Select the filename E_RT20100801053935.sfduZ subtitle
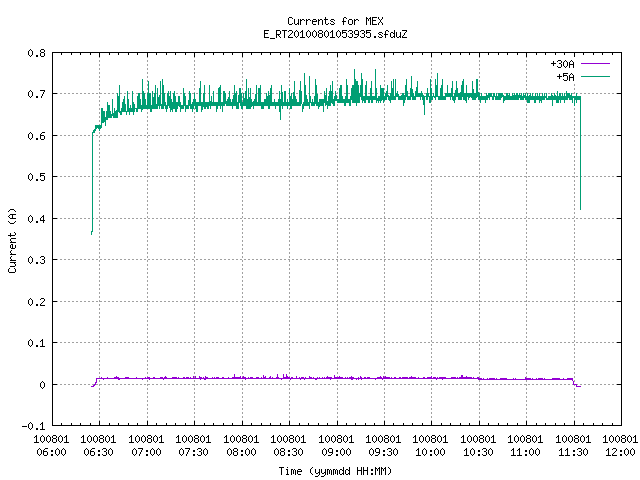This screenshot has height=480, width=640. (x=335, y=34)
